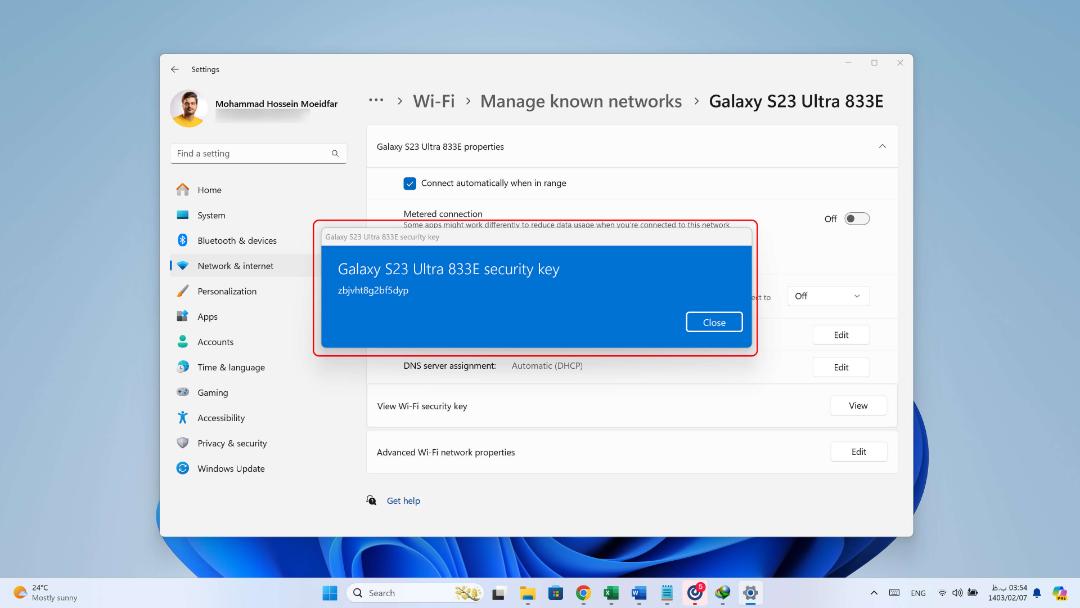Open Task View from taskbar
This screenshot has height=608, width=1080.
click(499, 593)
